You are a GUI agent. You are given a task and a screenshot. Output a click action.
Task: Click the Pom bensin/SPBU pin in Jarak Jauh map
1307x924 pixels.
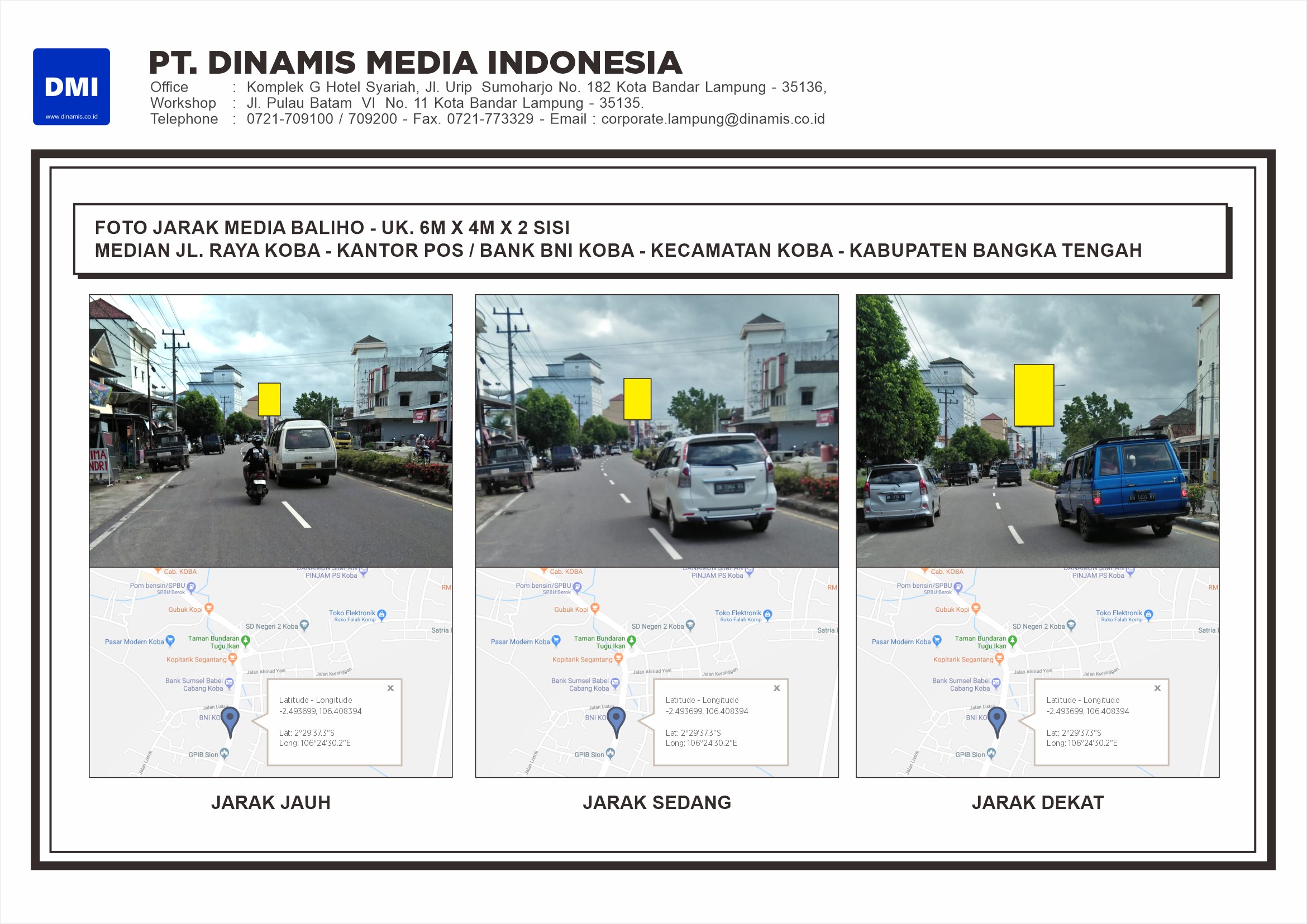pos(191,587)
